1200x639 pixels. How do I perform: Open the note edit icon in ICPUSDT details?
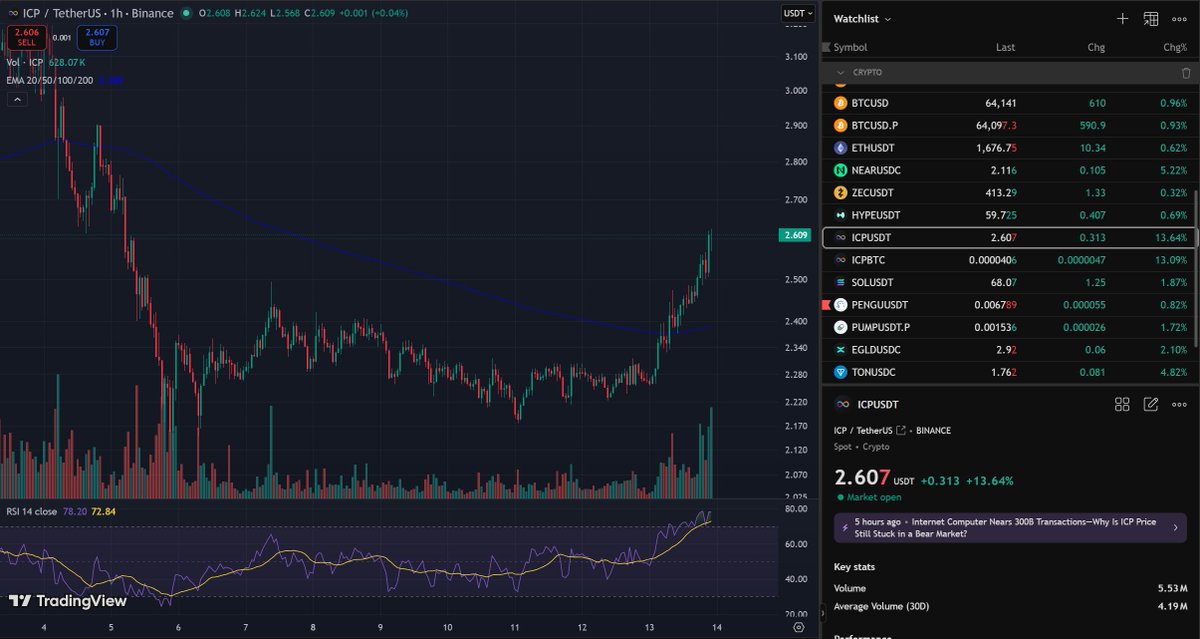click(1151, 404)
